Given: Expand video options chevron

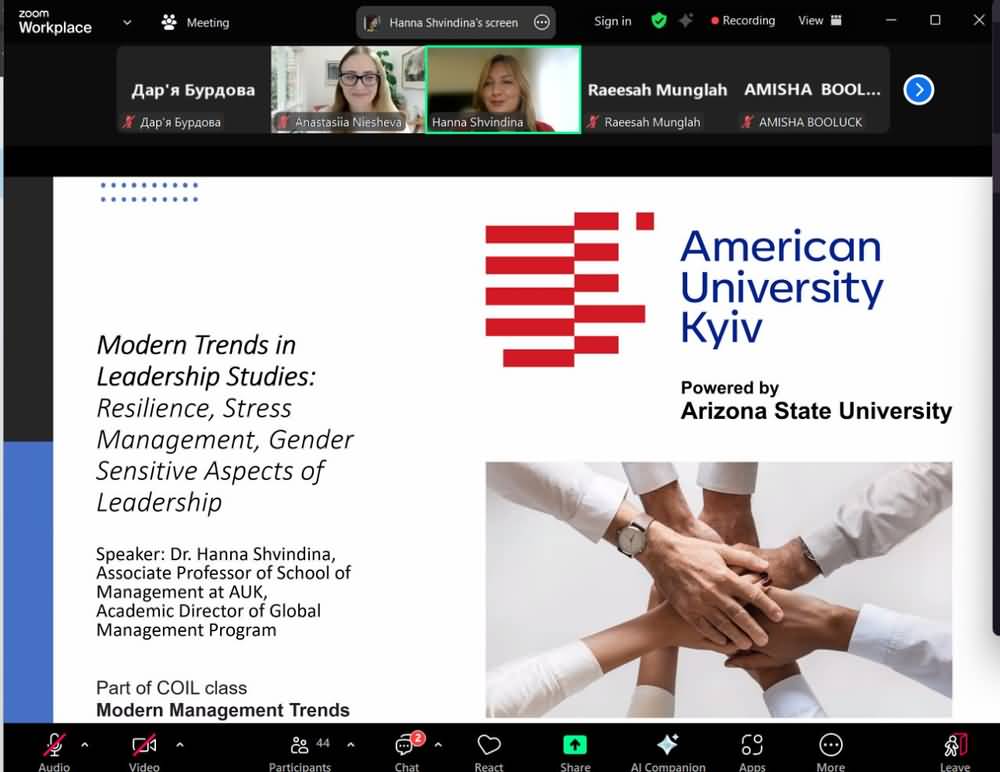Looking at the screenshot, I should (180, 744).
